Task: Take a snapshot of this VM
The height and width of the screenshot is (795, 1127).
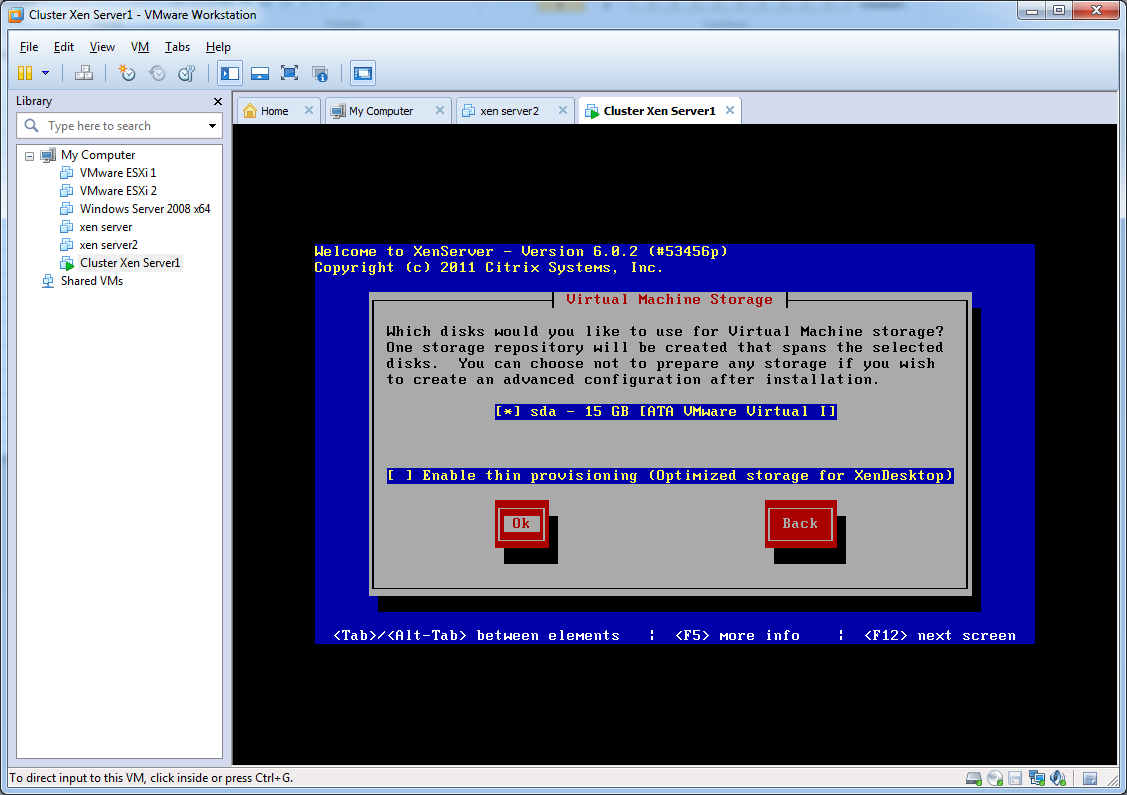Action: point(126,73)
